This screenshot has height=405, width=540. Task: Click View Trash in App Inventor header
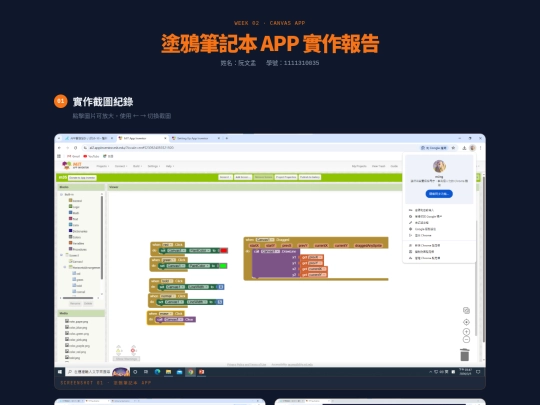(x=378, y=166)
